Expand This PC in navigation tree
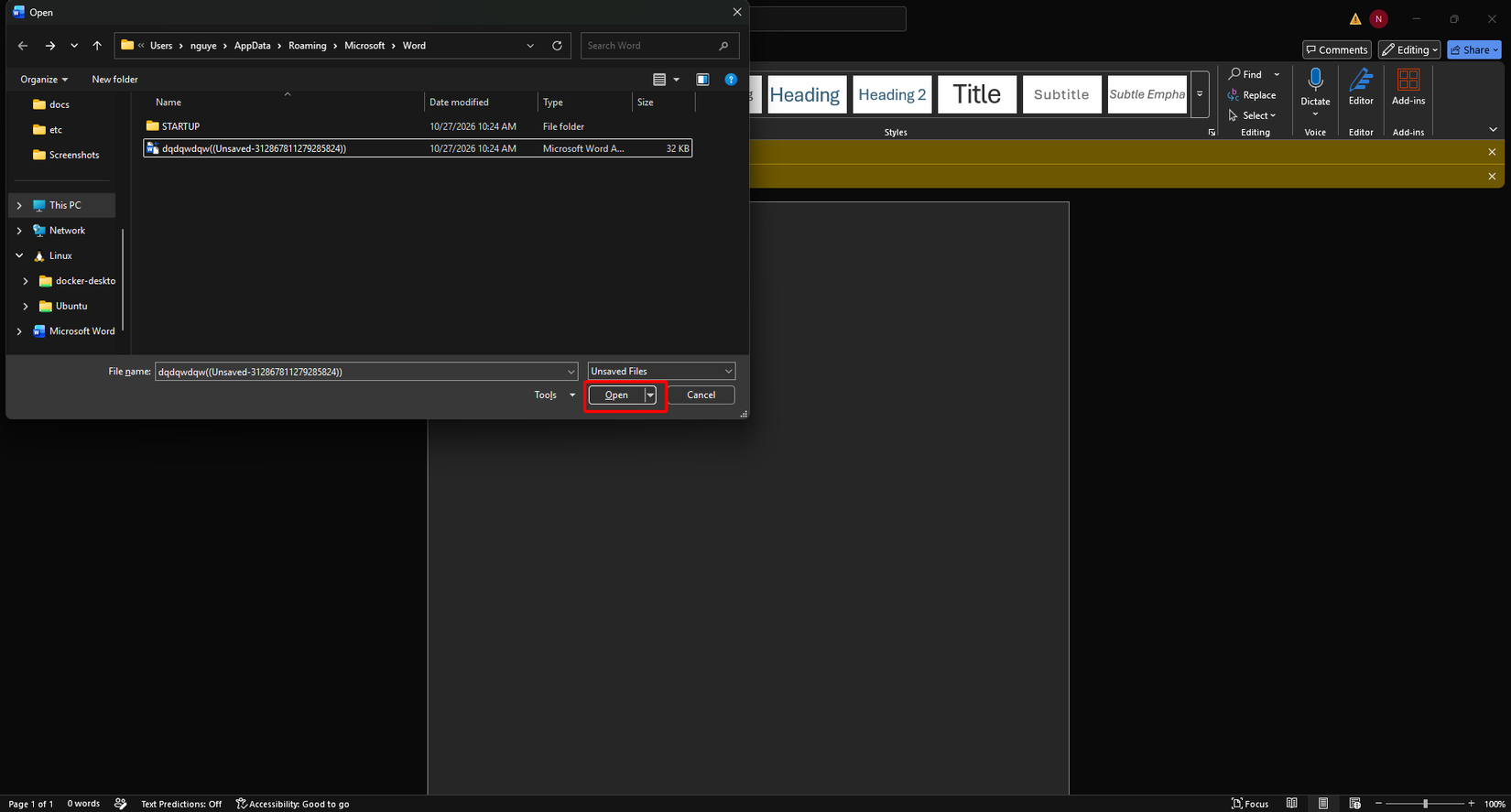 (19, 206)
